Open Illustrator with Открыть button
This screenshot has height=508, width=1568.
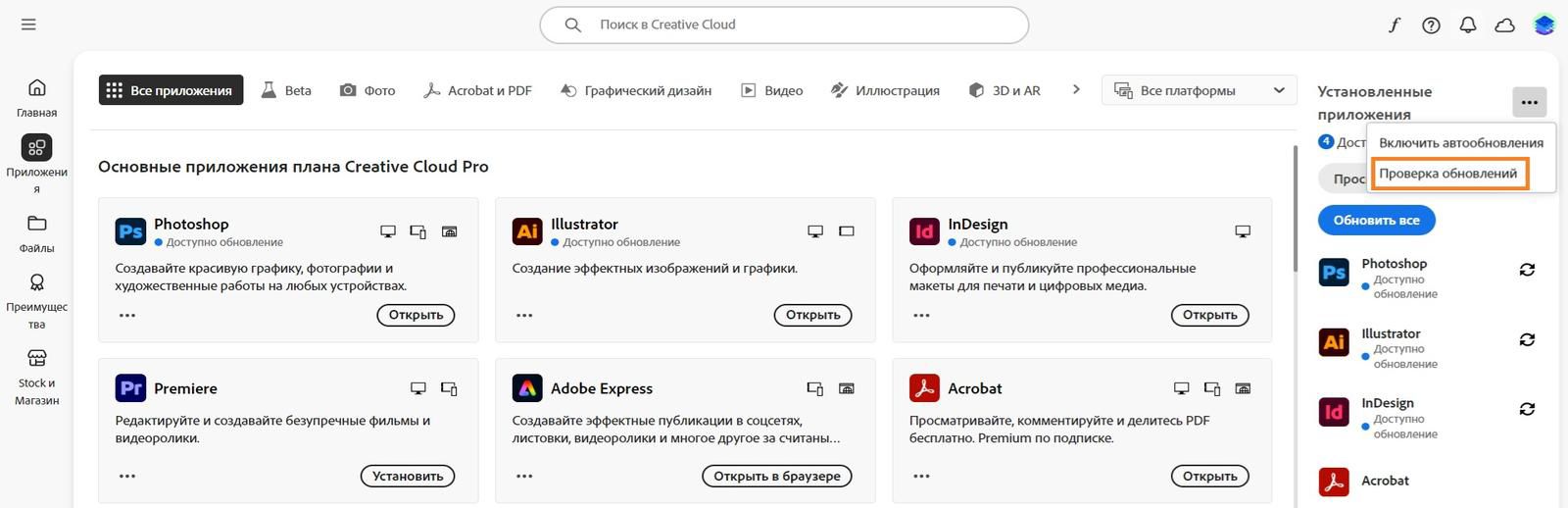812,315
